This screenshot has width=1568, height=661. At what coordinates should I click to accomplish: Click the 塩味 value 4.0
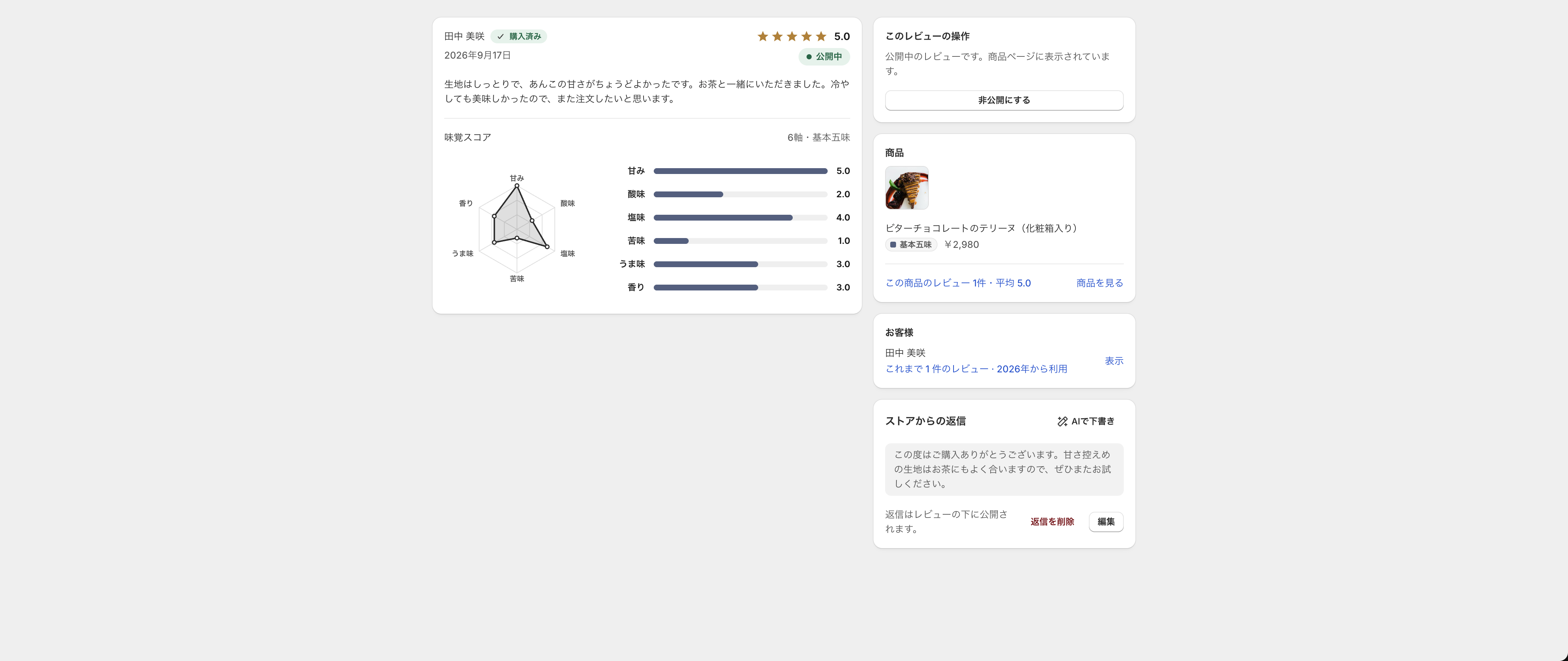point(843,218)
